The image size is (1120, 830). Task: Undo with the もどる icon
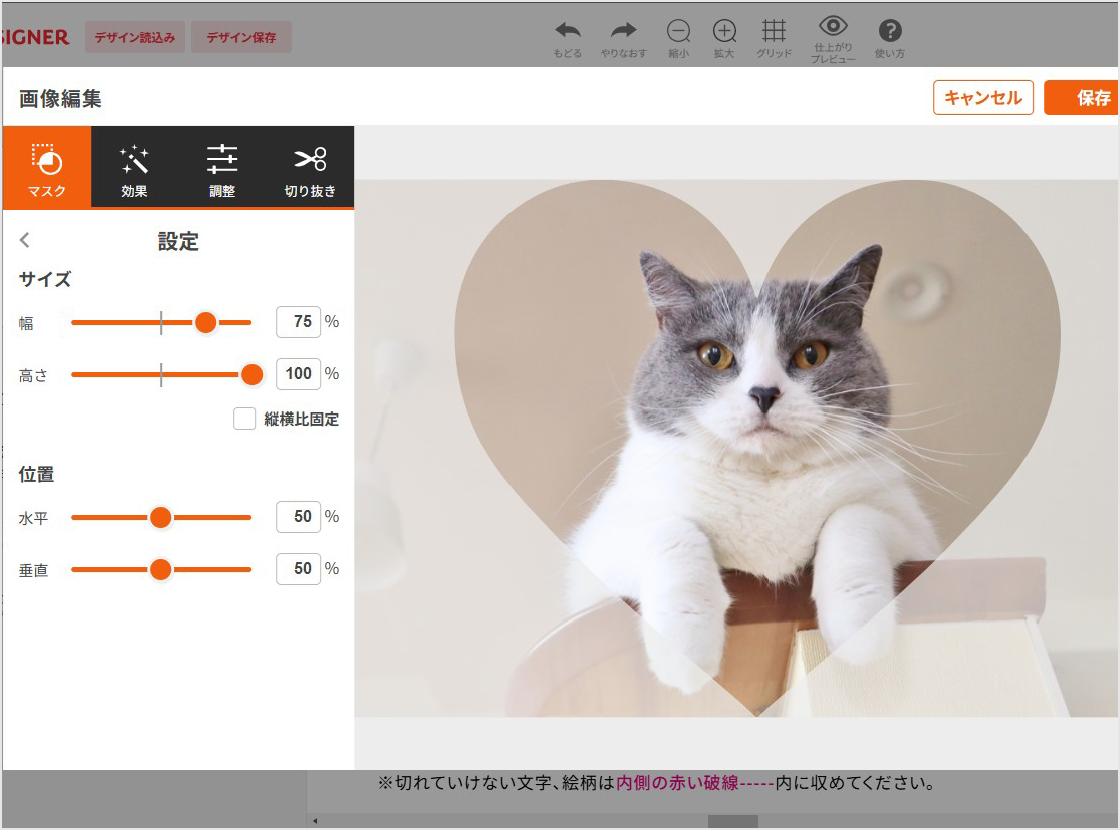(567, 33)
